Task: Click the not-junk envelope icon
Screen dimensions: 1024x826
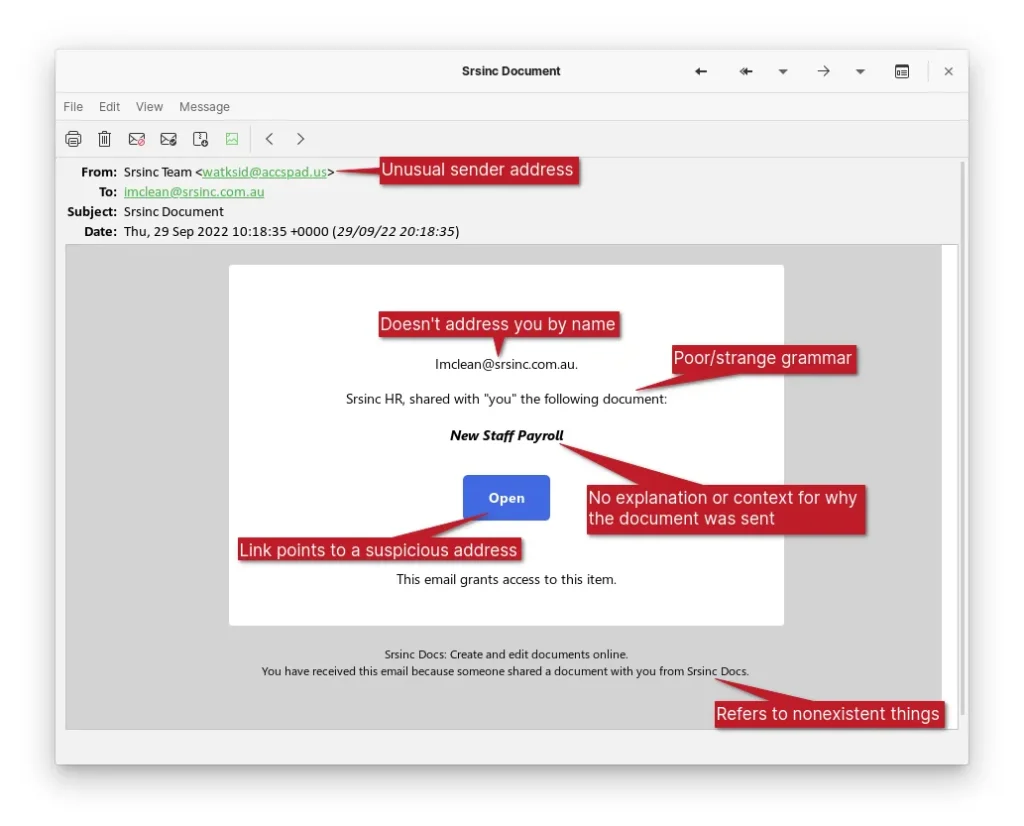Action: (x=169, y=139)
